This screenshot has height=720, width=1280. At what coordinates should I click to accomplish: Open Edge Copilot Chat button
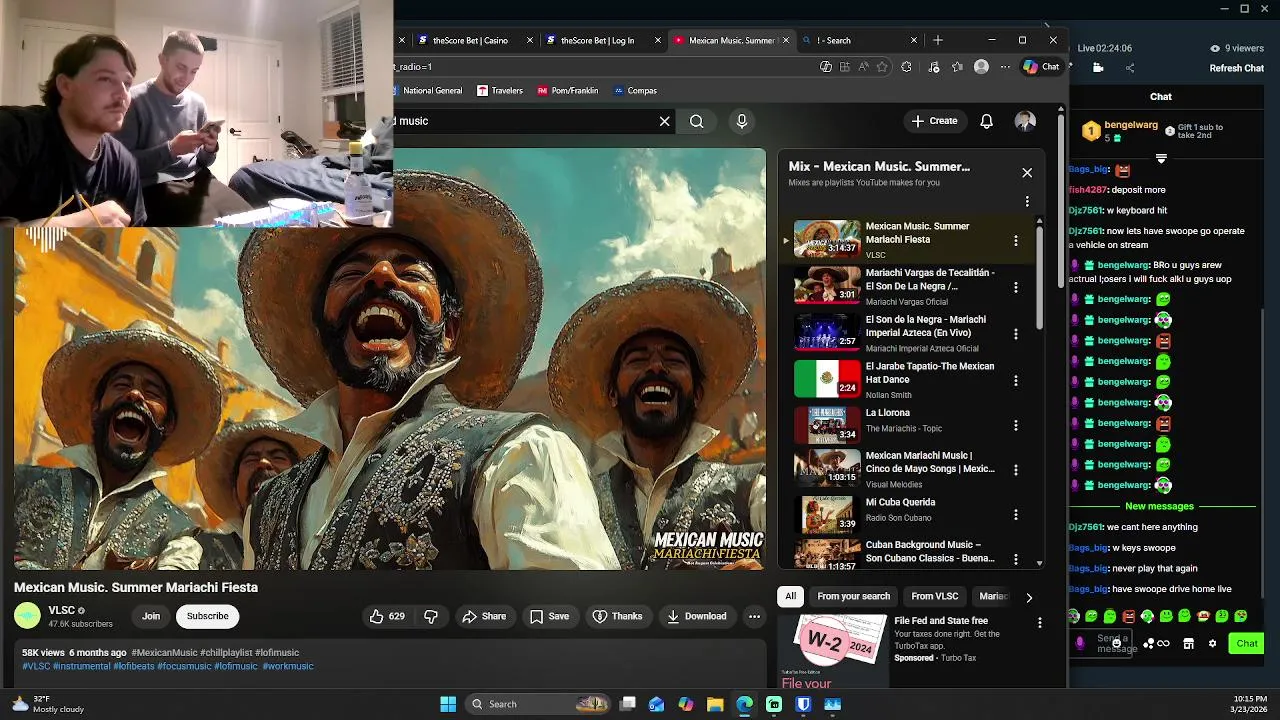click(x=1041, y=67)
